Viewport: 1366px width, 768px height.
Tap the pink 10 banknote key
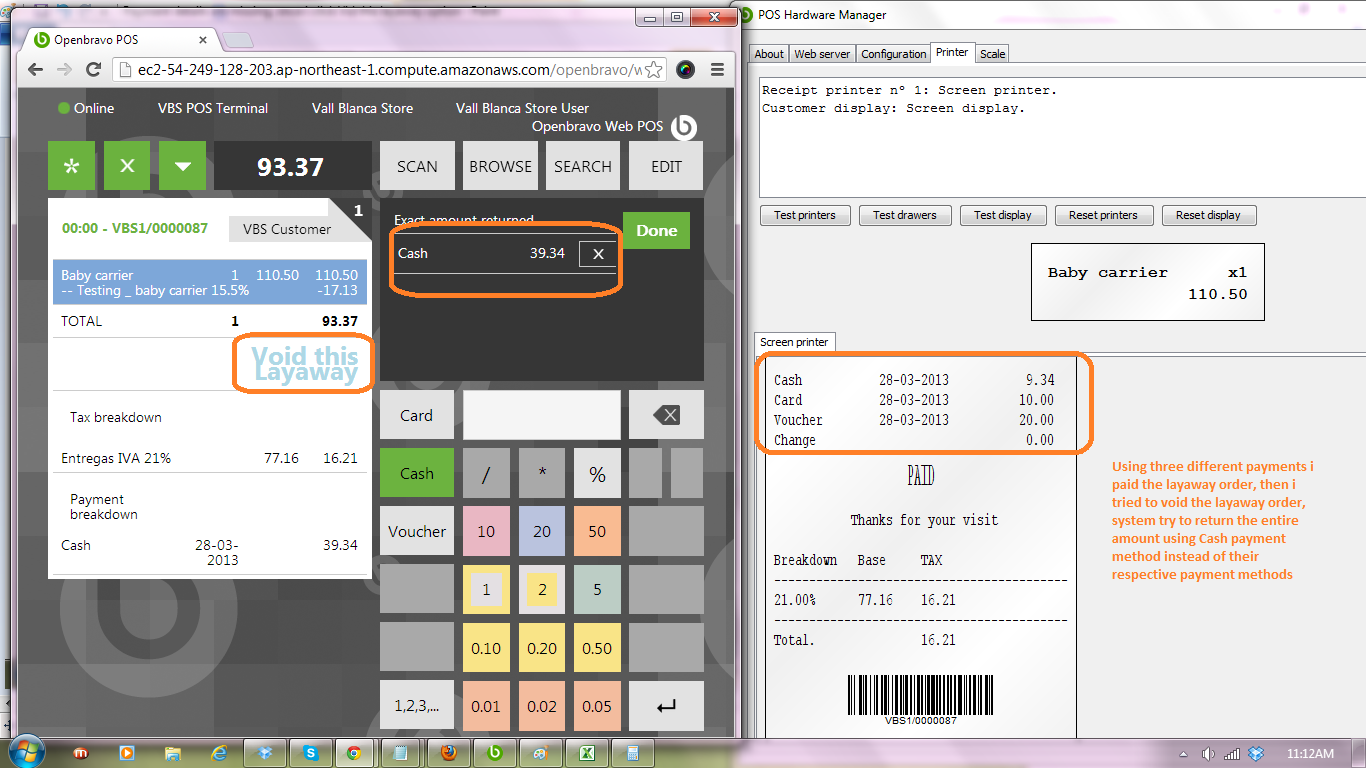click(486, 531)
